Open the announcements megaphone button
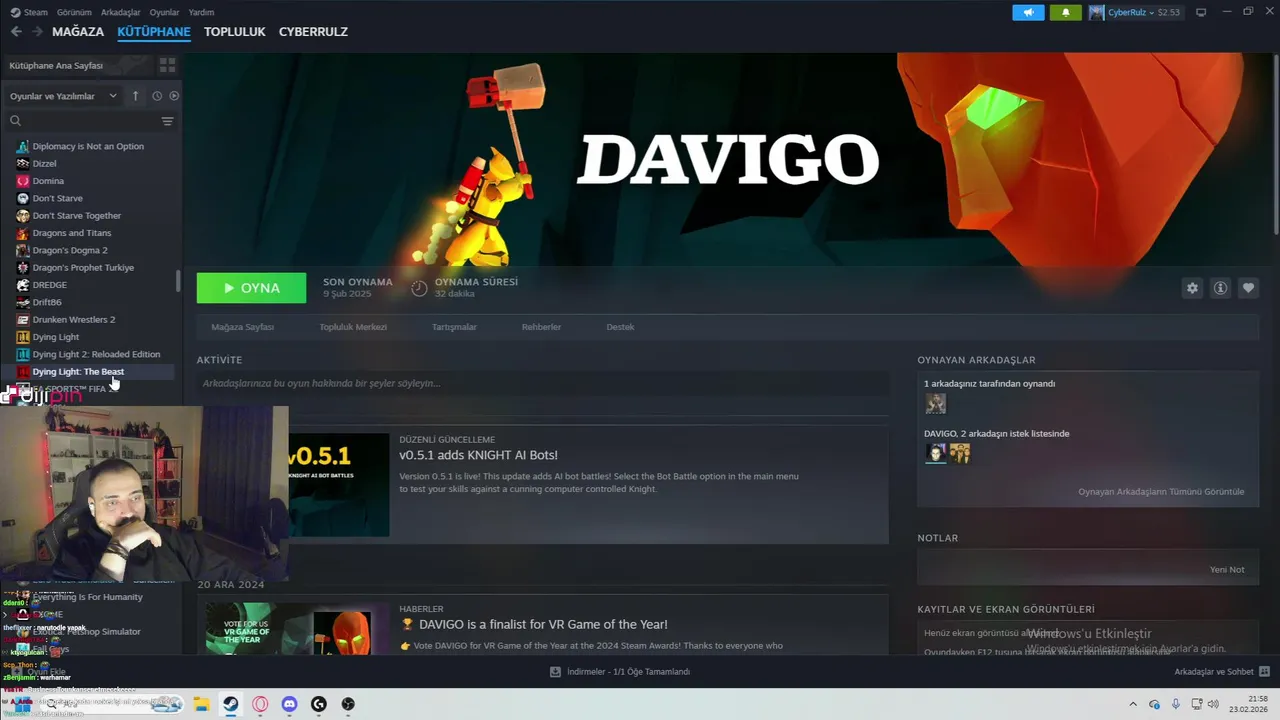The height and width of the screenshot is (720, 1280). pyautogui.click(x=1028, y=12)
